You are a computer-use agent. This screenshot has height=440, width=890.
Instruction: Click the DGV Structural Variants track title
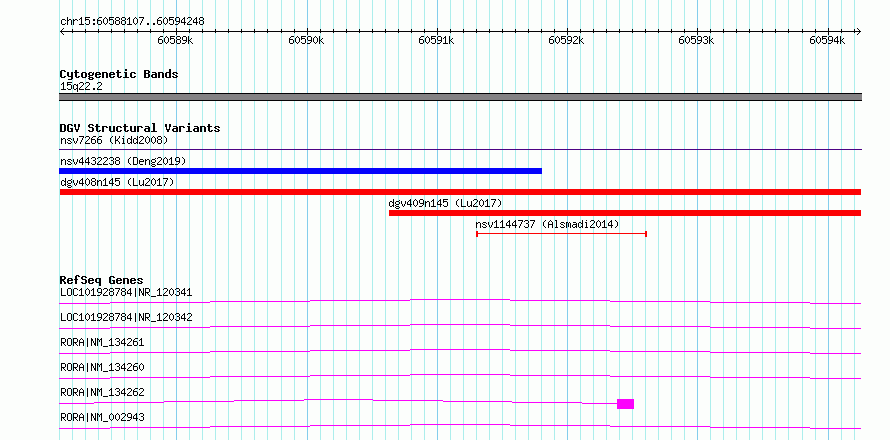click(140, 128)
